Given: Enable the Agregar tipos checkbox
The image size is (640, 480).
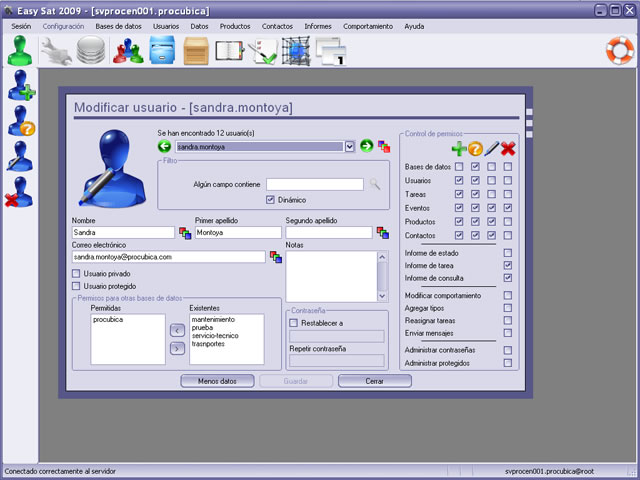Looking at the screenshot, I should pos(508,308).
